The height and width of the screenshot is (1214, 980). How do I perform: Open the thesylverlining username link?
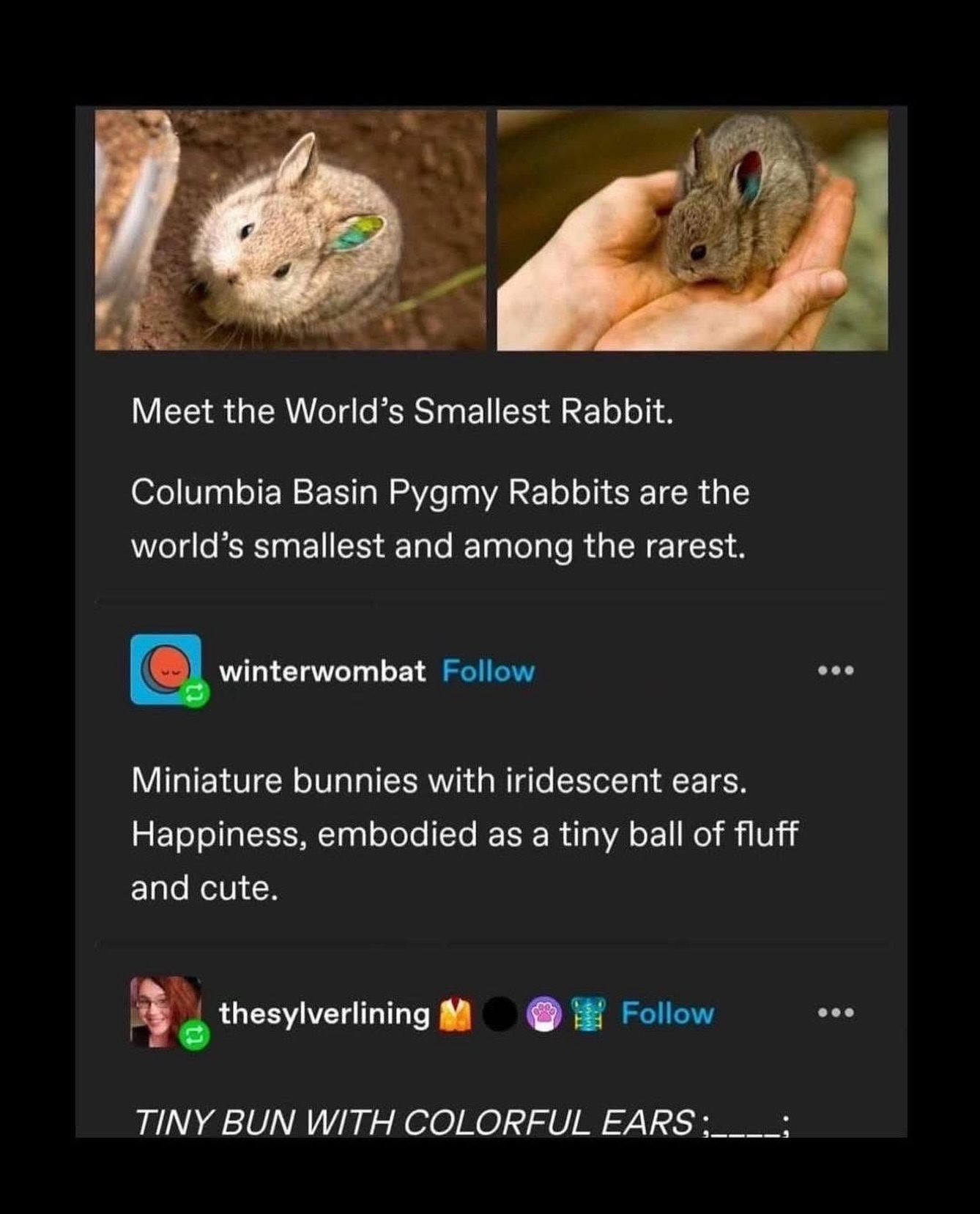[324, 1014]
